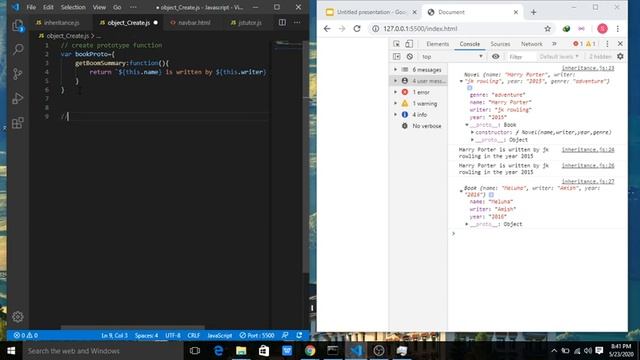Bookmark this page with the star icon

click(547, 29)
